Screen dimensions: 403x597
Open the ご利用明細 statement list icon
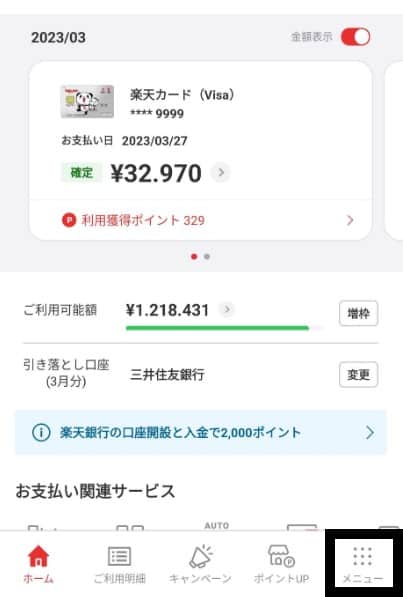(119, 556)
